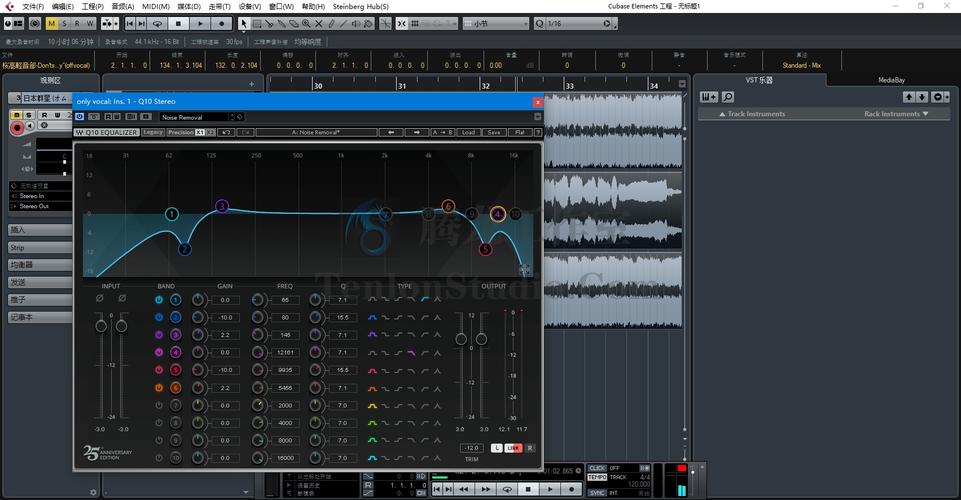
Task: Open the 文件(F) menu
Action: pyautogui.click(x=33, y=6)
